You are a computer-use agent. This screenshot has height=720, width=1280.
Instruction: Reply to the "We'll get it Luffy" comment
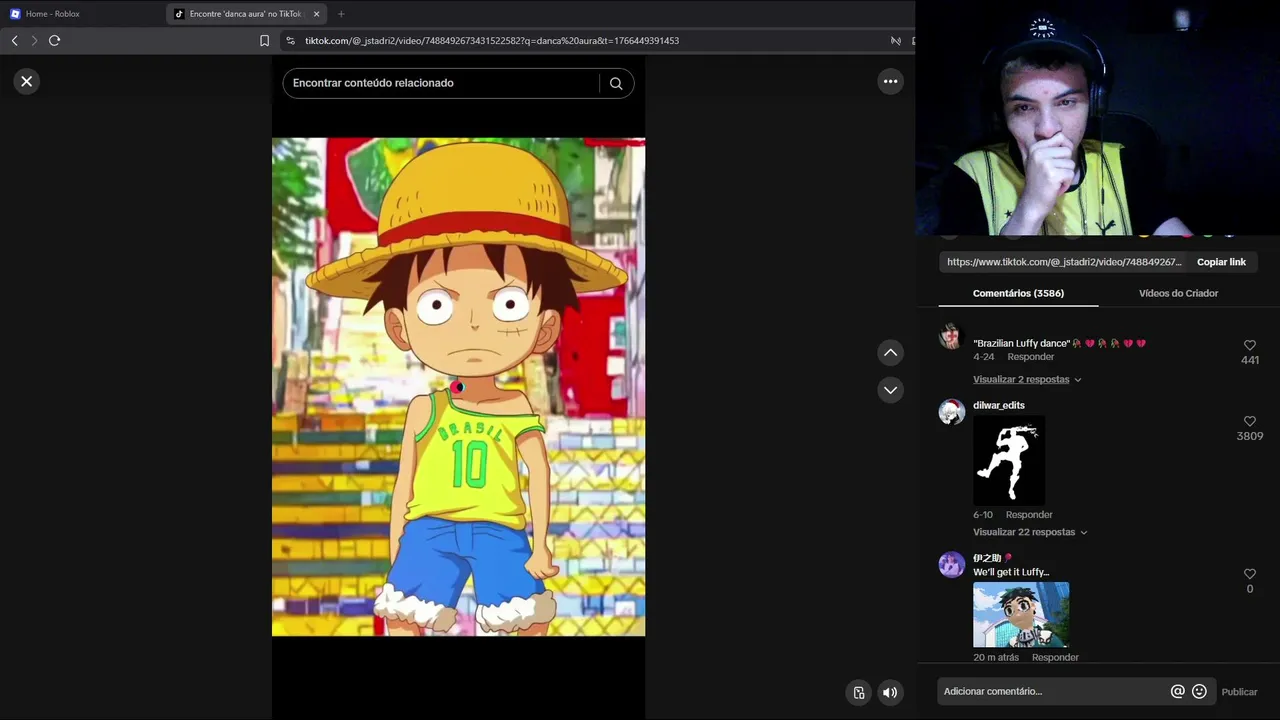pos(1055,657)
